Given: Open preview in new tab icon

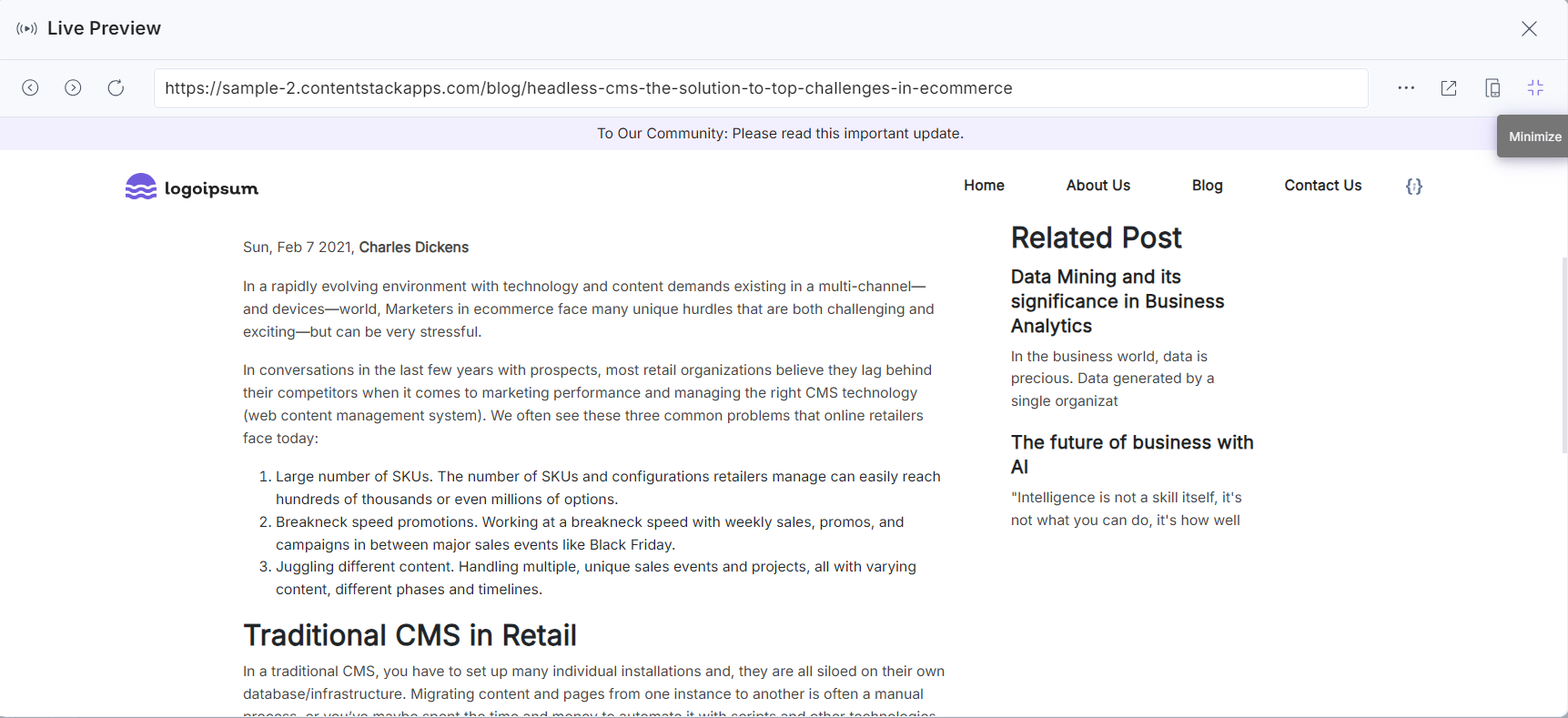Looking at the screenshot, I should coord(1449,88).
